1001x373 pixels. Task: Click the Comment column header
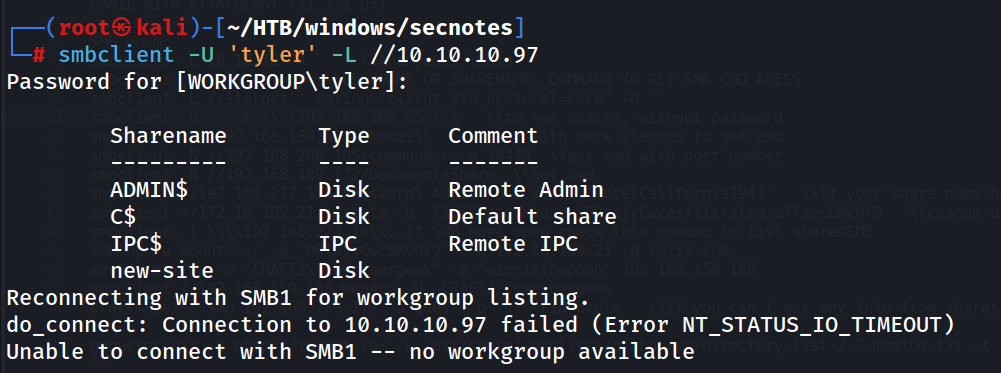pos(493,135)
